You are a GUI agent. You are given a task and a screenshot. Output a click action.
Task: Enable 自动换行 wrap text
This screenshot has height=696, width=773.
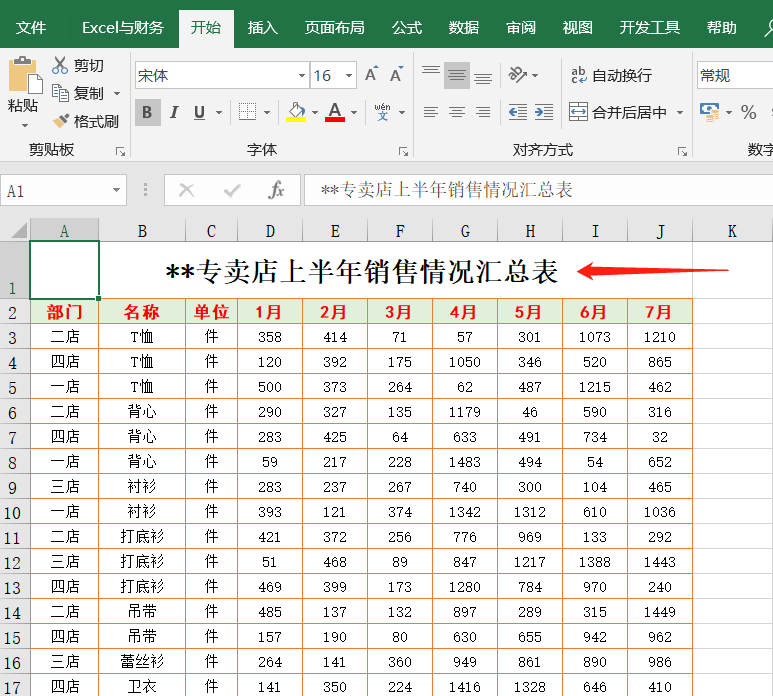click(611, 75)
